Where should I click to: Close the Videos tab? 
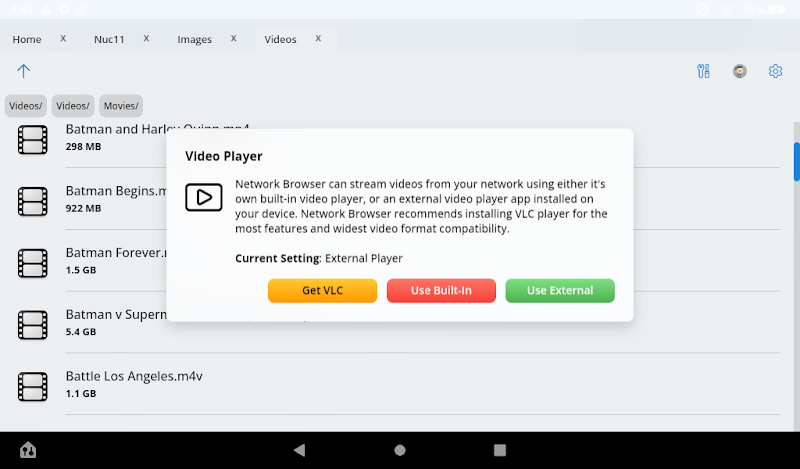318,38
